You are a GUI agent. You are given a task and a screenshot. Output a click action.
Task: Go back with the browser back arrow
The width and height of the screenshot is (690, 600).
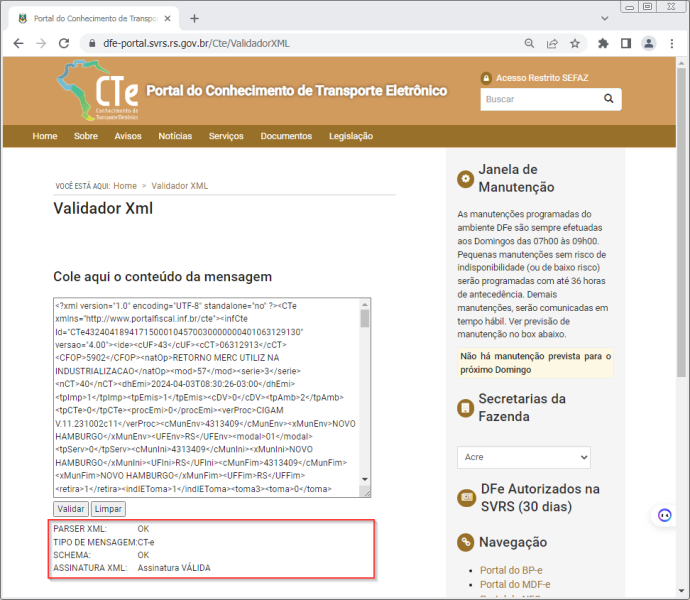(18, 43)
